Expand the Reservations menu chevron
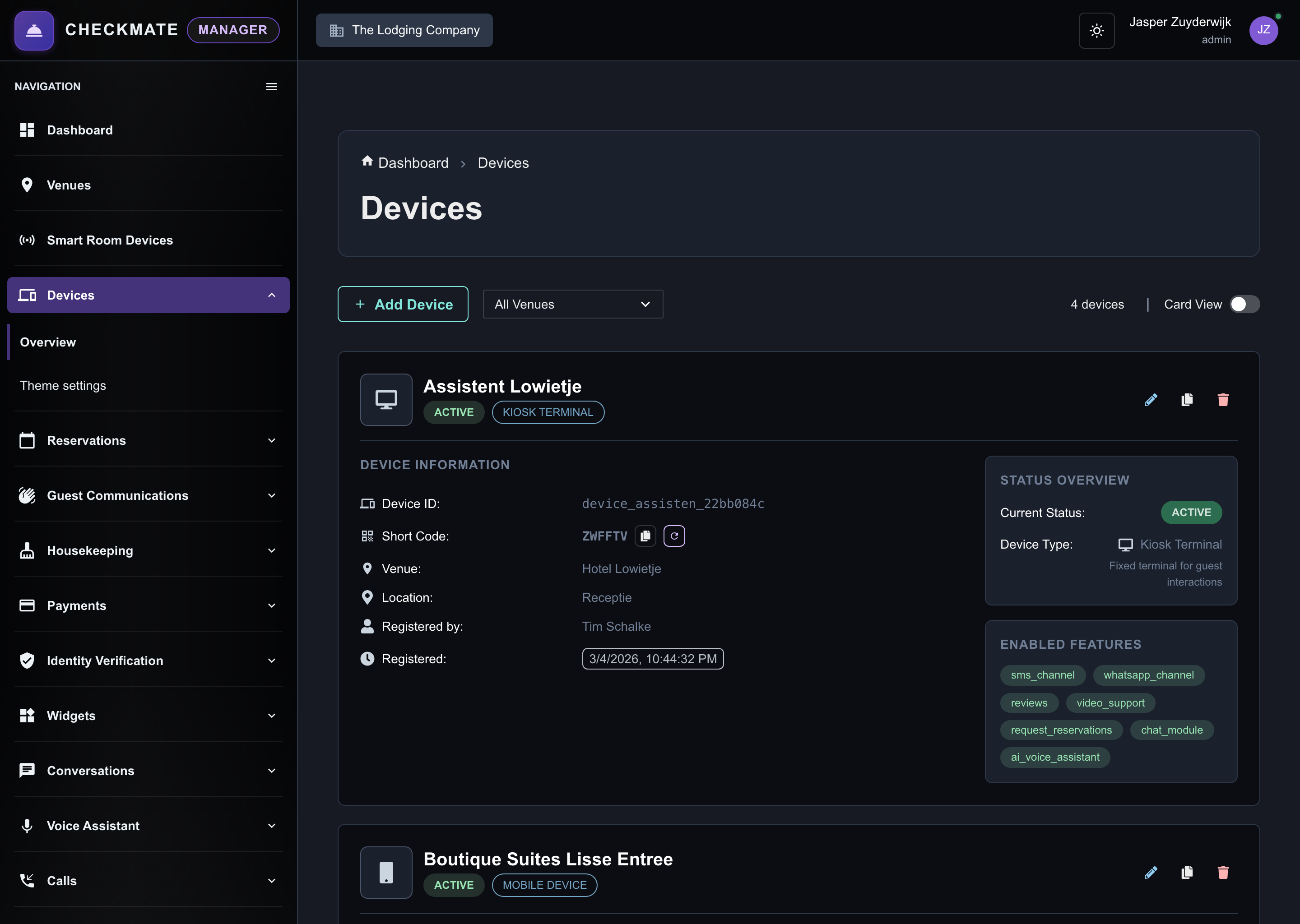This screenshot has width=1300, height=924. (x=271, y=440)
